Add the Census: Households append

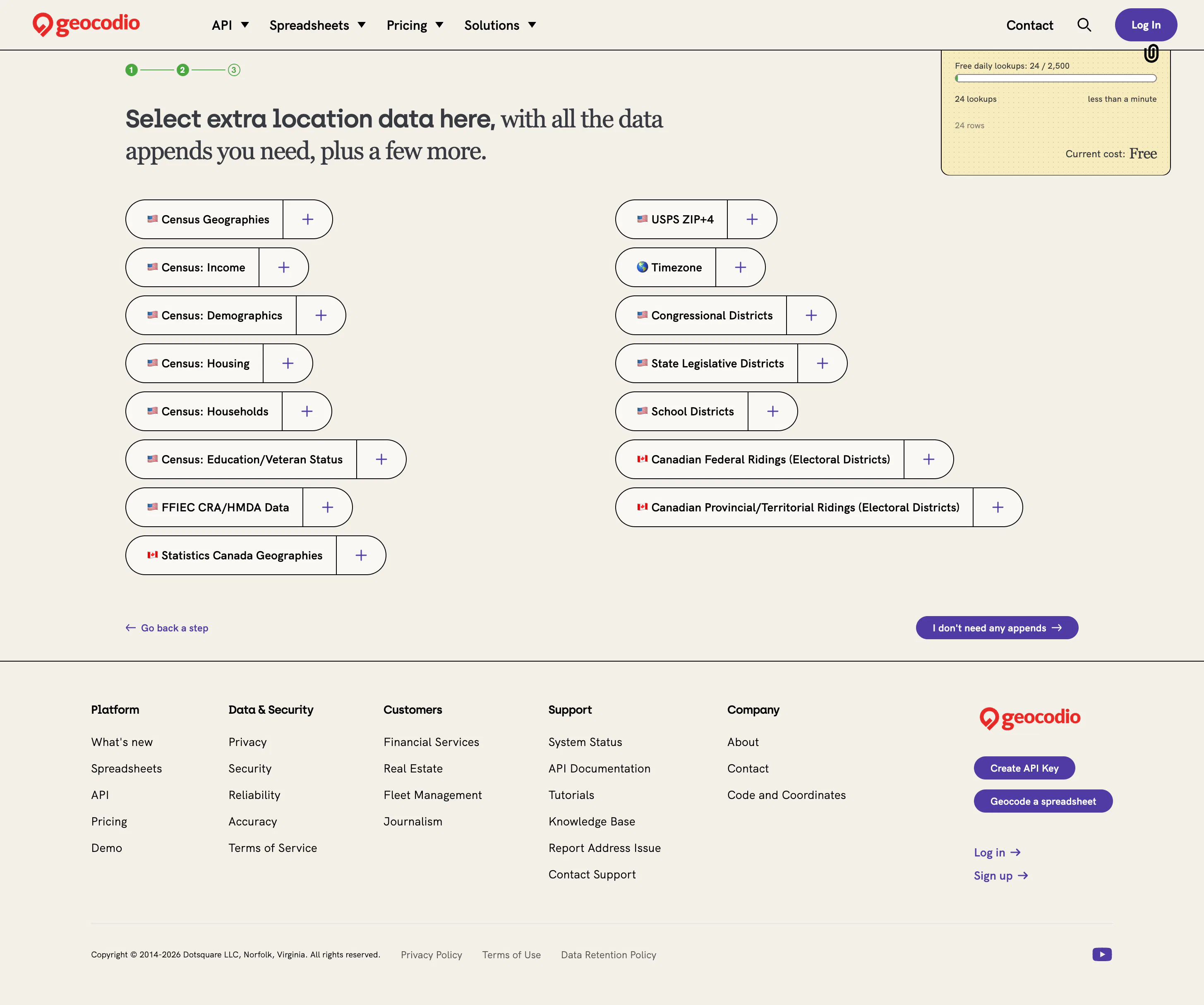[x=307, y=412]
